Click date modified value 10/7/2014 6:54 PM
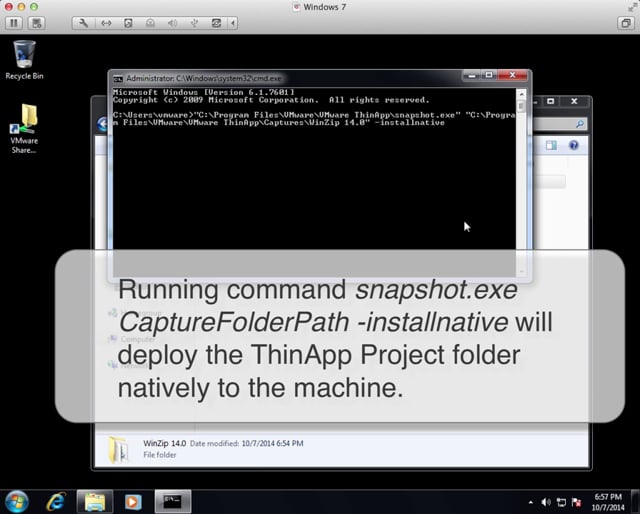Image resolution: width=640 pixels, height=514 pixels. pos(272,443)
